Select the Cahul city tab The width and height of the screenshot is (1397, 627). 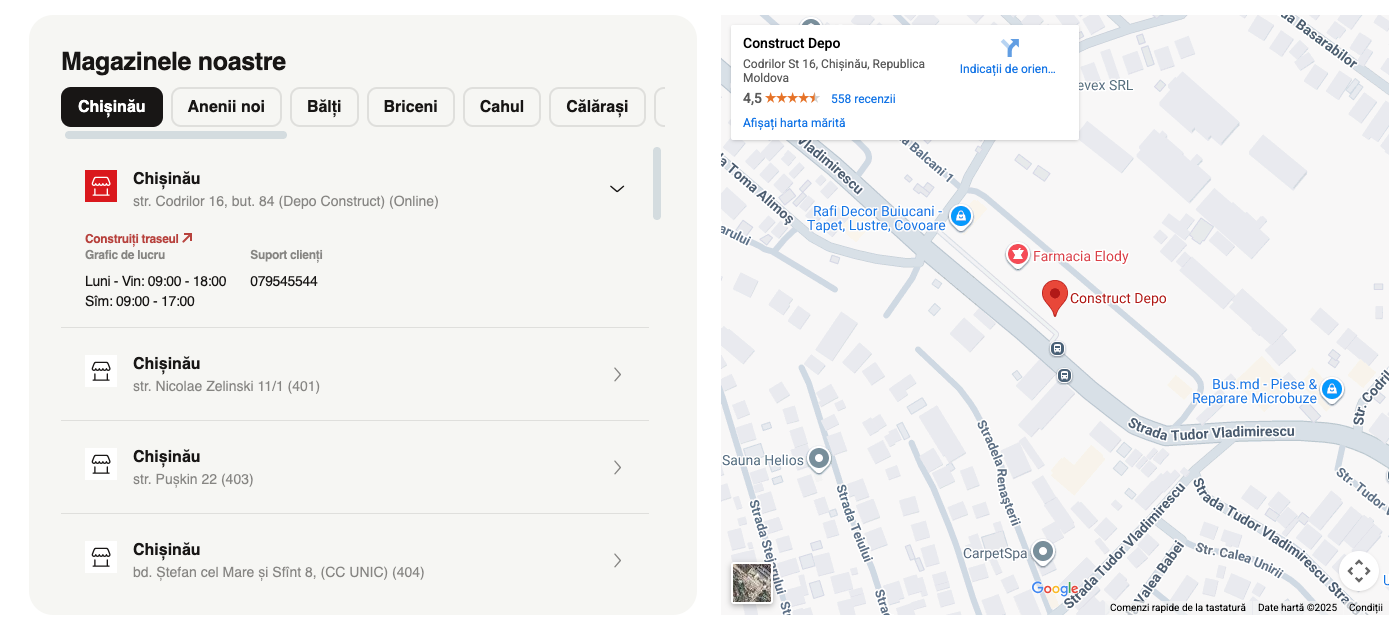pyautogui.click(x=502, y=107)
